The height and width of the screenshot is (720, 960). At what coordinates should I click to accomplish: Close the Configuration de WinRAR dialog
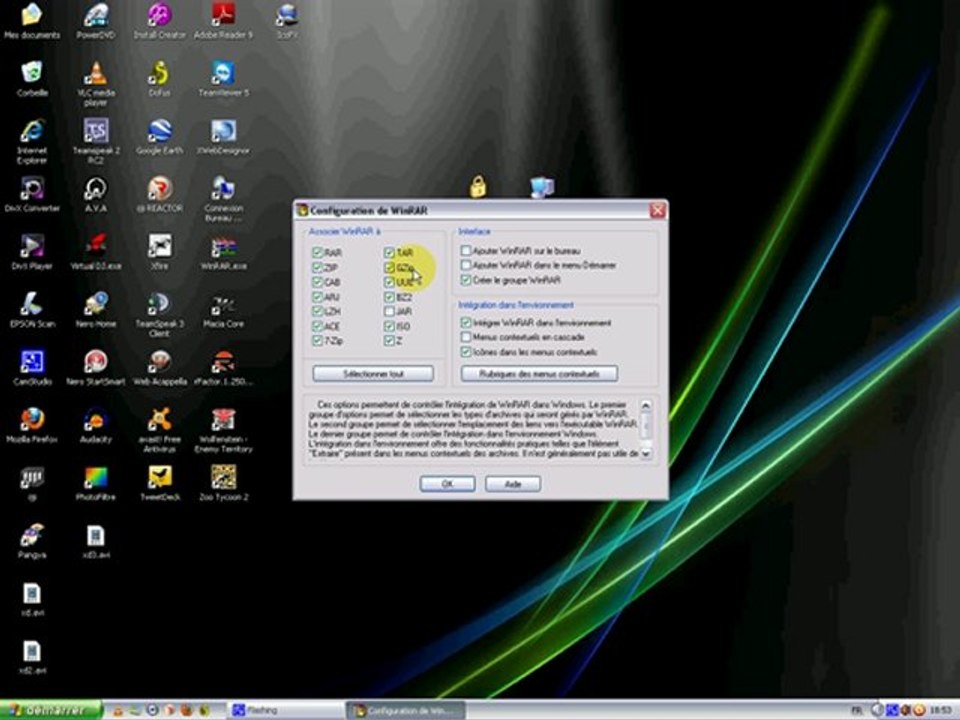pos(658,210)
